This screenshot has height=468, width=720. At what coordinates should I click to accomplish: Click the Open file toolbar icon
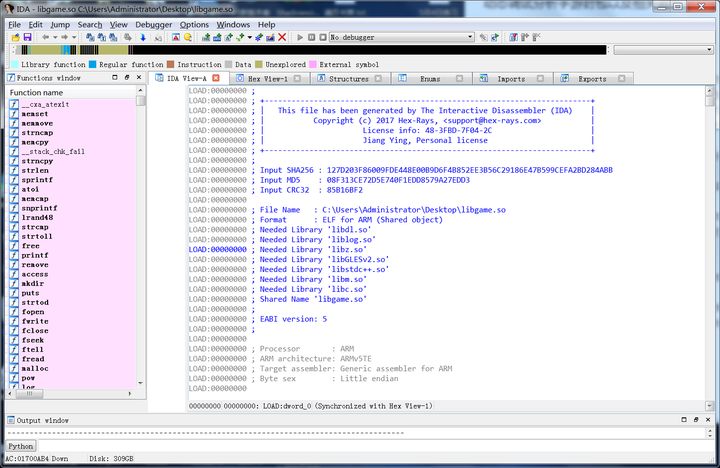tap(15, 37)
